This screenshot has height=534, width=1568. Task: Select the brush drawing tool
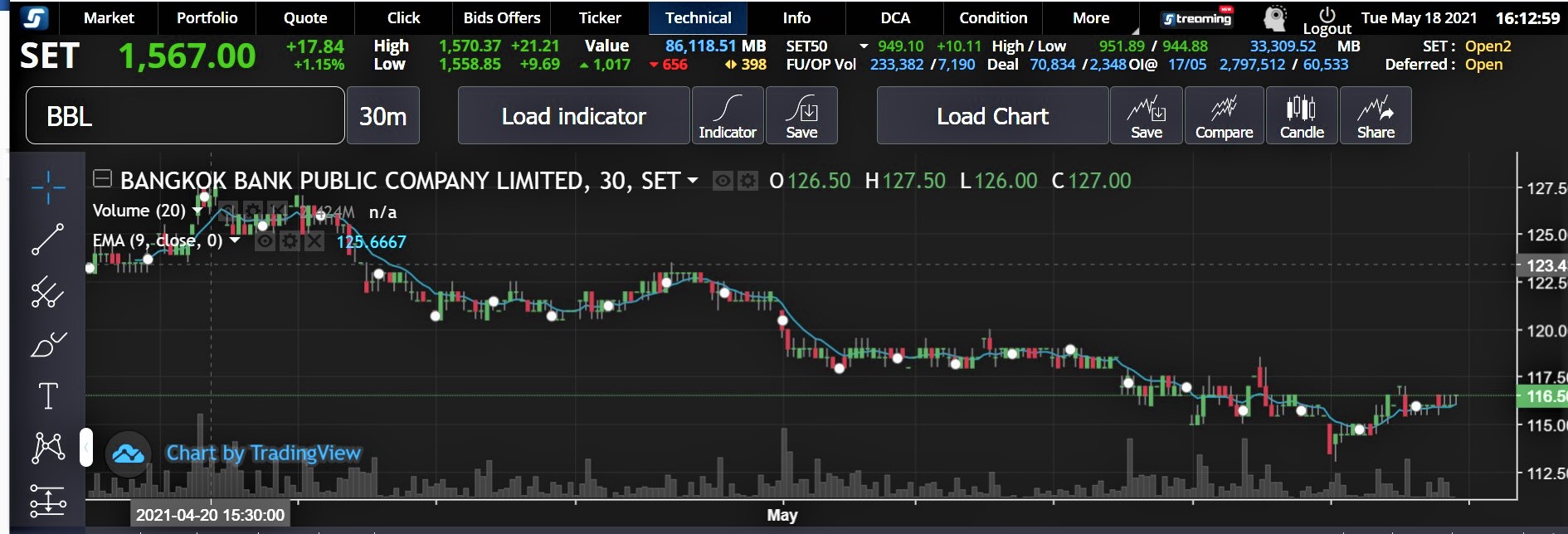48,344
